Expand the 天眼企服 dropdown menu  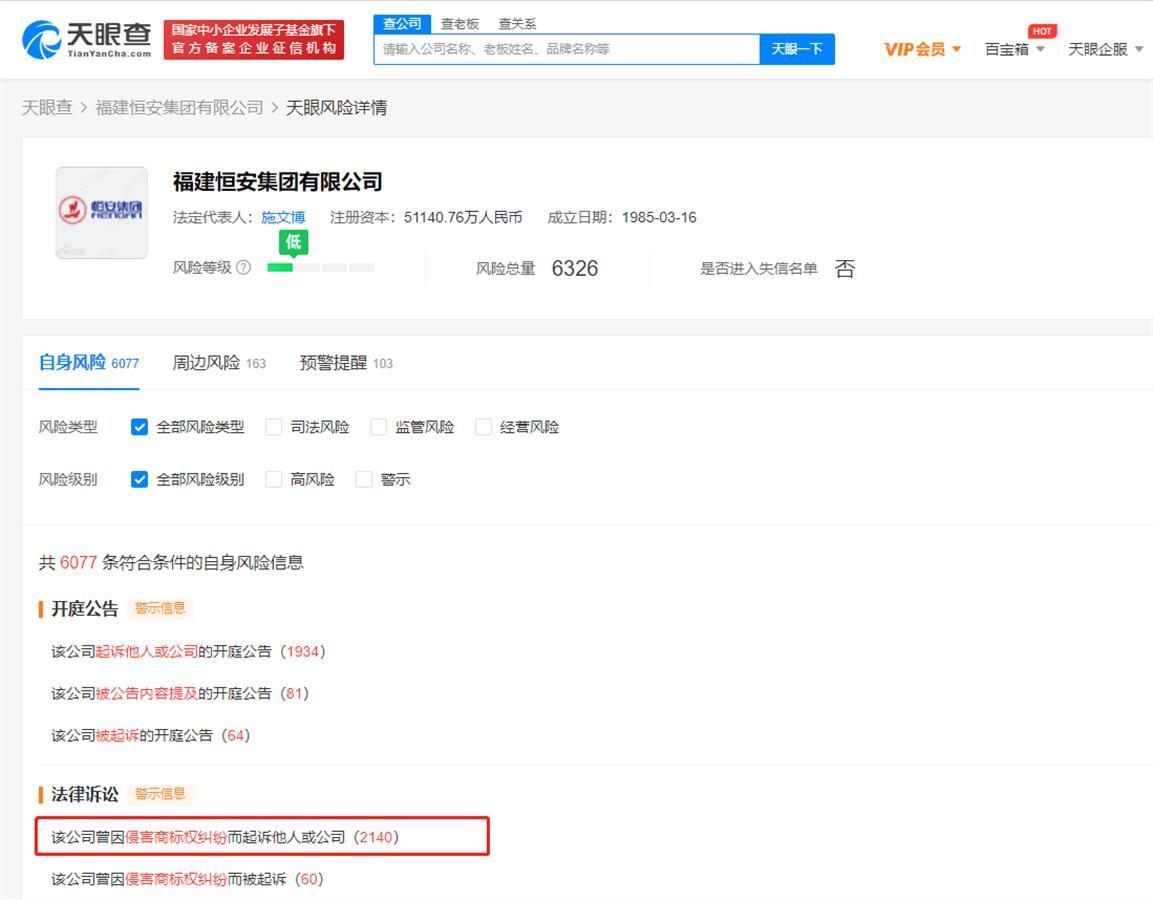coord(1105,49)
